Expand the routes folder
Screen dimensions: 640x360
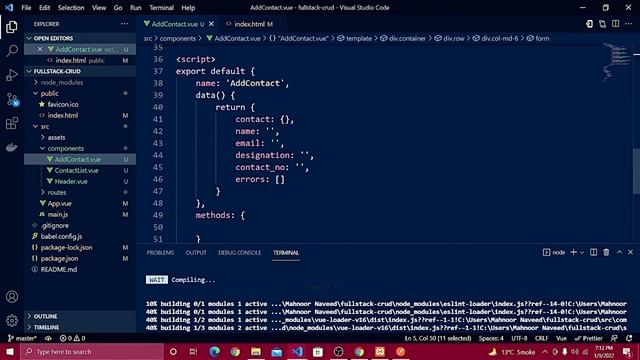tap(80, 192)
